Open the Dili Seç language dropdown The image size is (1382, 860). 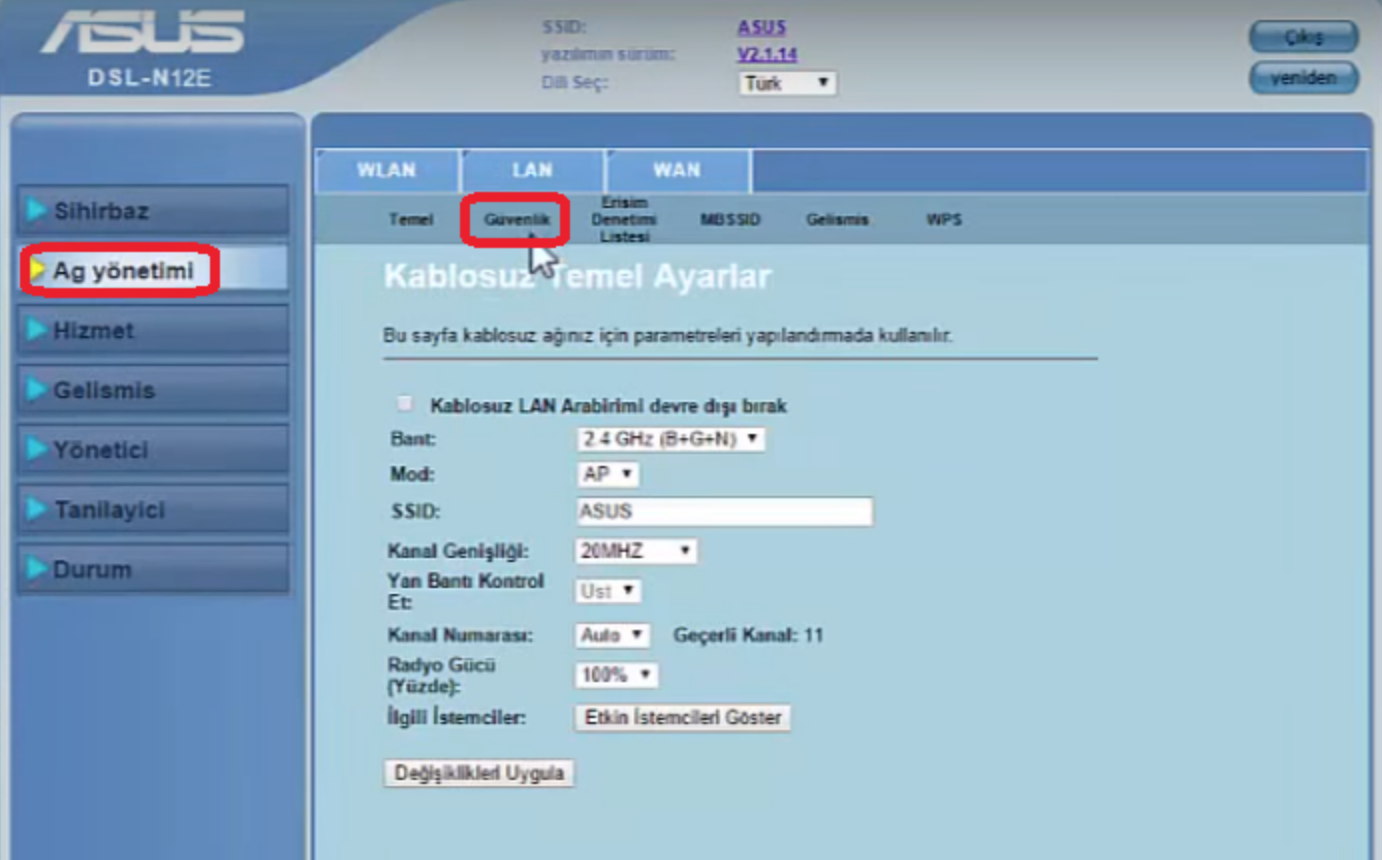[x=787, y=83]
